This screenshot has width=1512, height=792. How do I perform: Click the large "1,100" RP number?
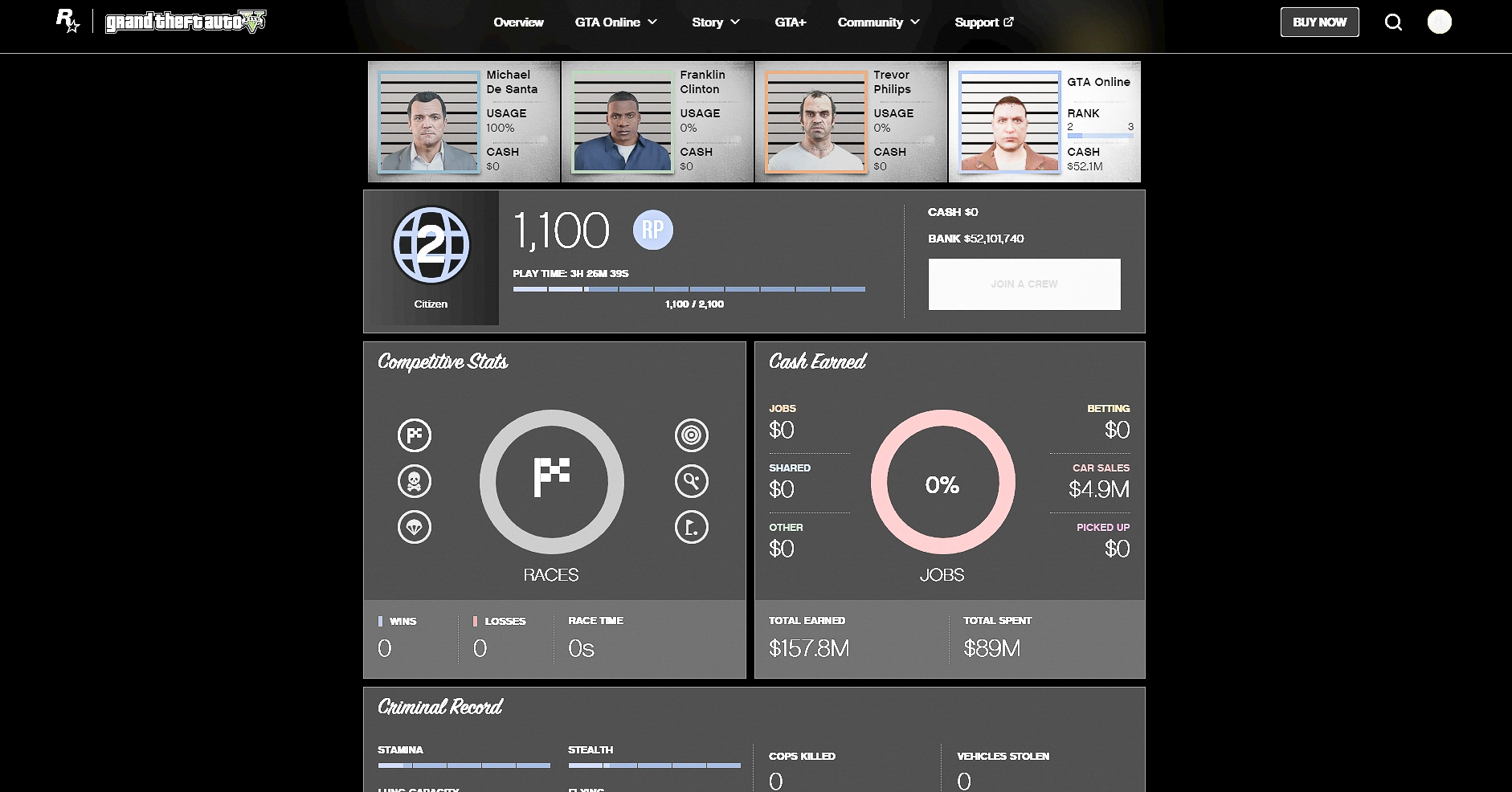point(562,231)
